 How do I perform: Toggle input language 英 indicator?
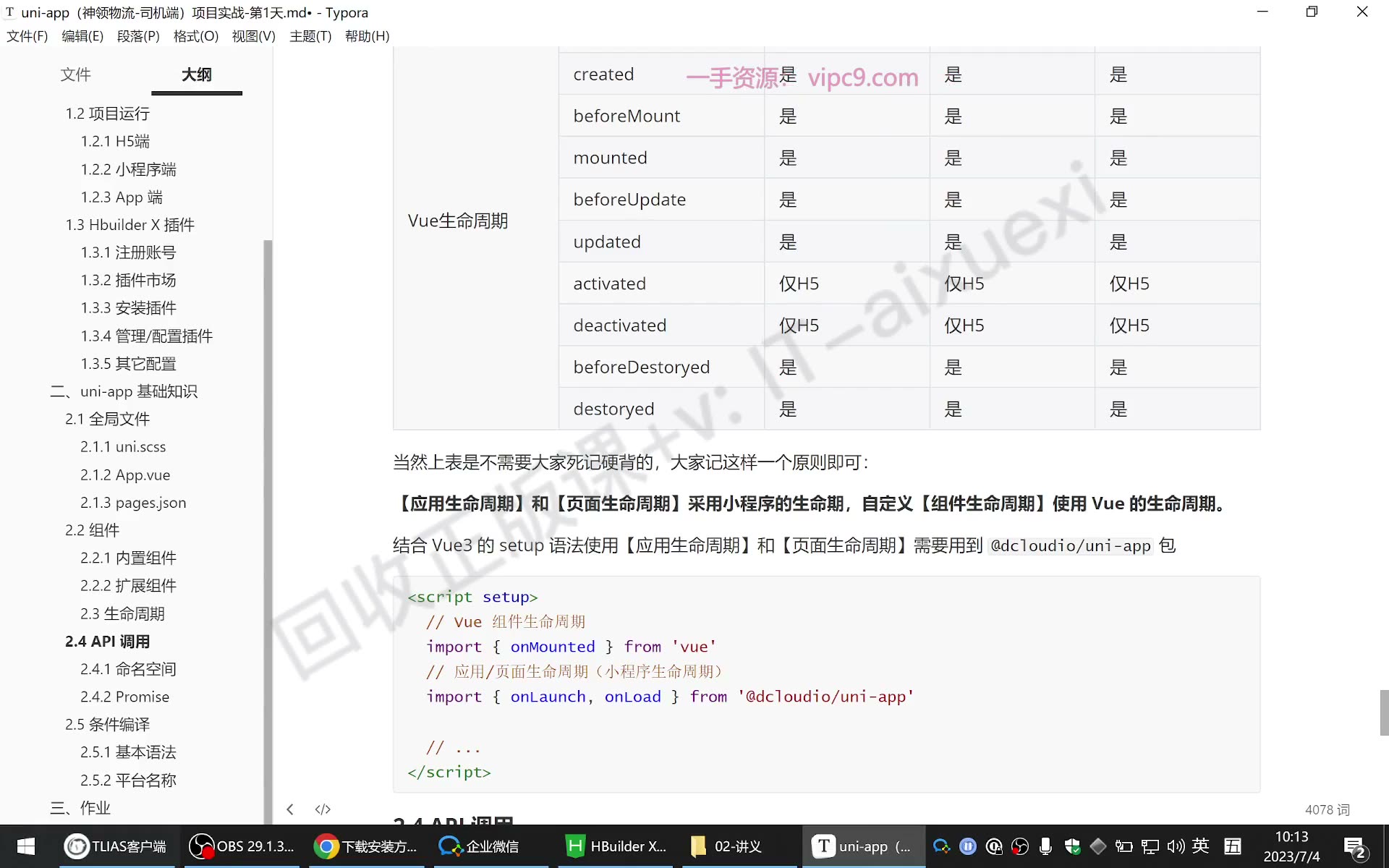point(1201,846)
